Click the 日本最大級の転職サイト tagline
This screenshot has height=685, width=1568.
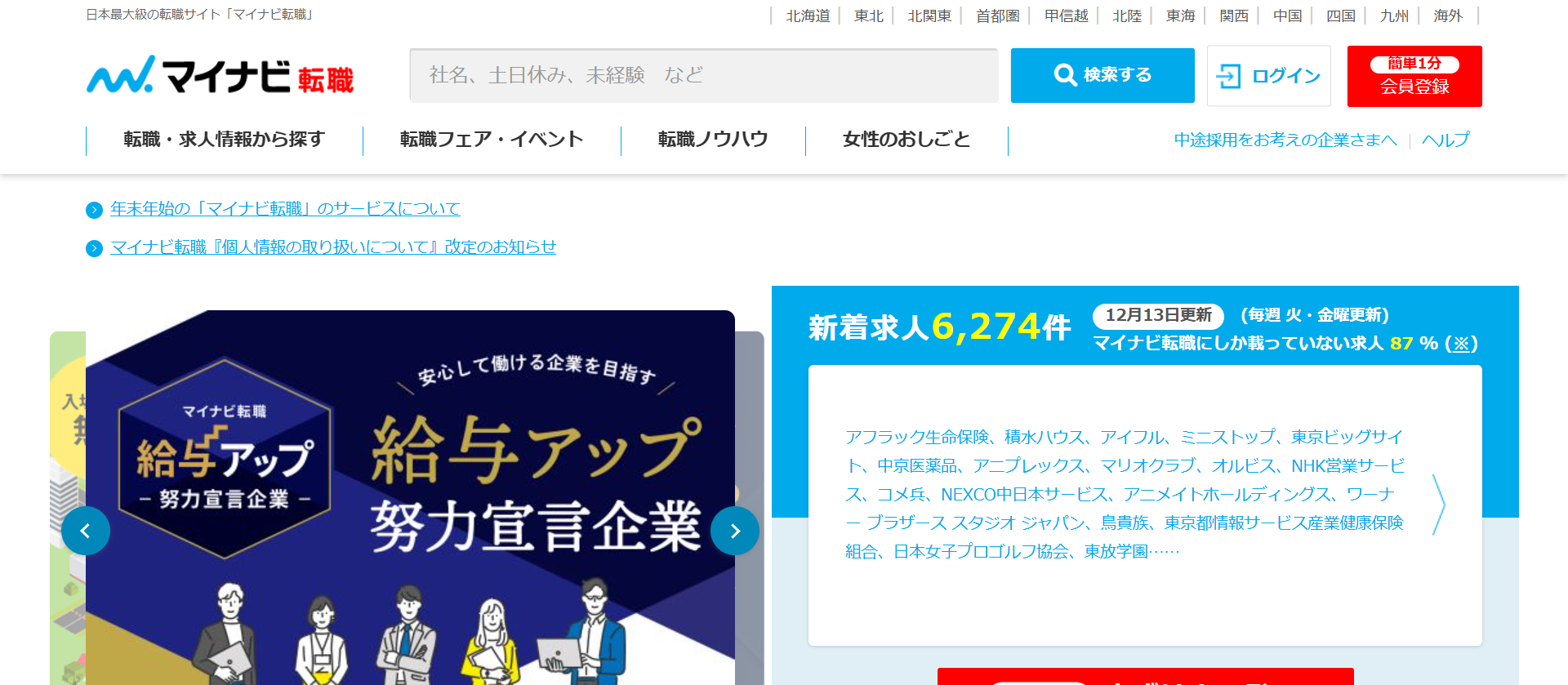(x=201, y=15)
